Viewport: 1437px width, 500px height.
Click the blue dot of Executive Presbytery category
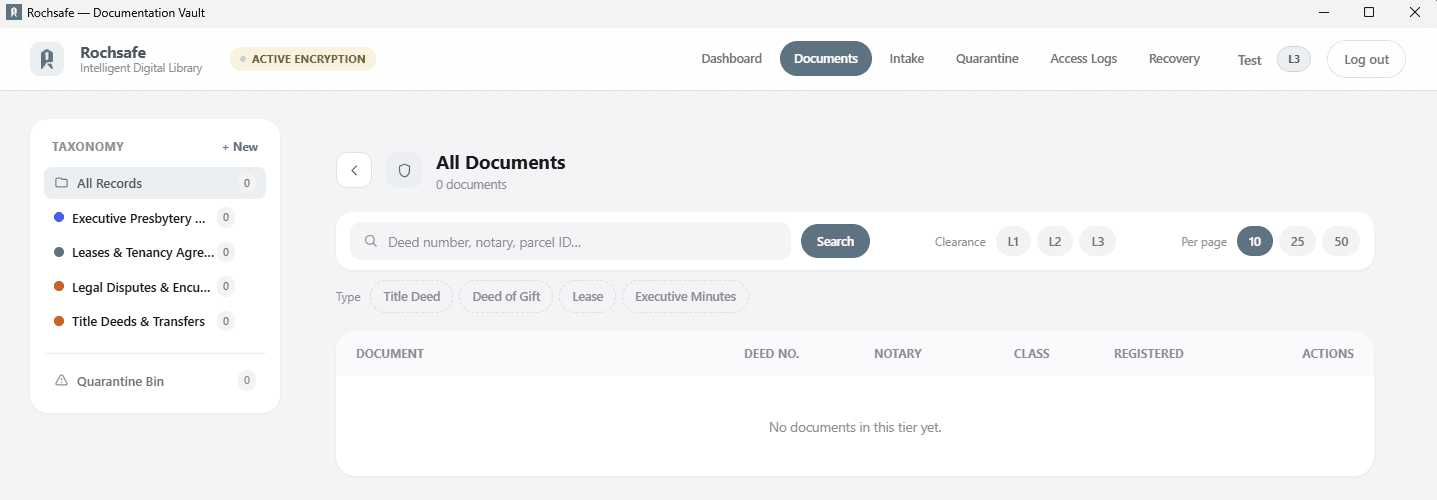[x=59, y=217]
